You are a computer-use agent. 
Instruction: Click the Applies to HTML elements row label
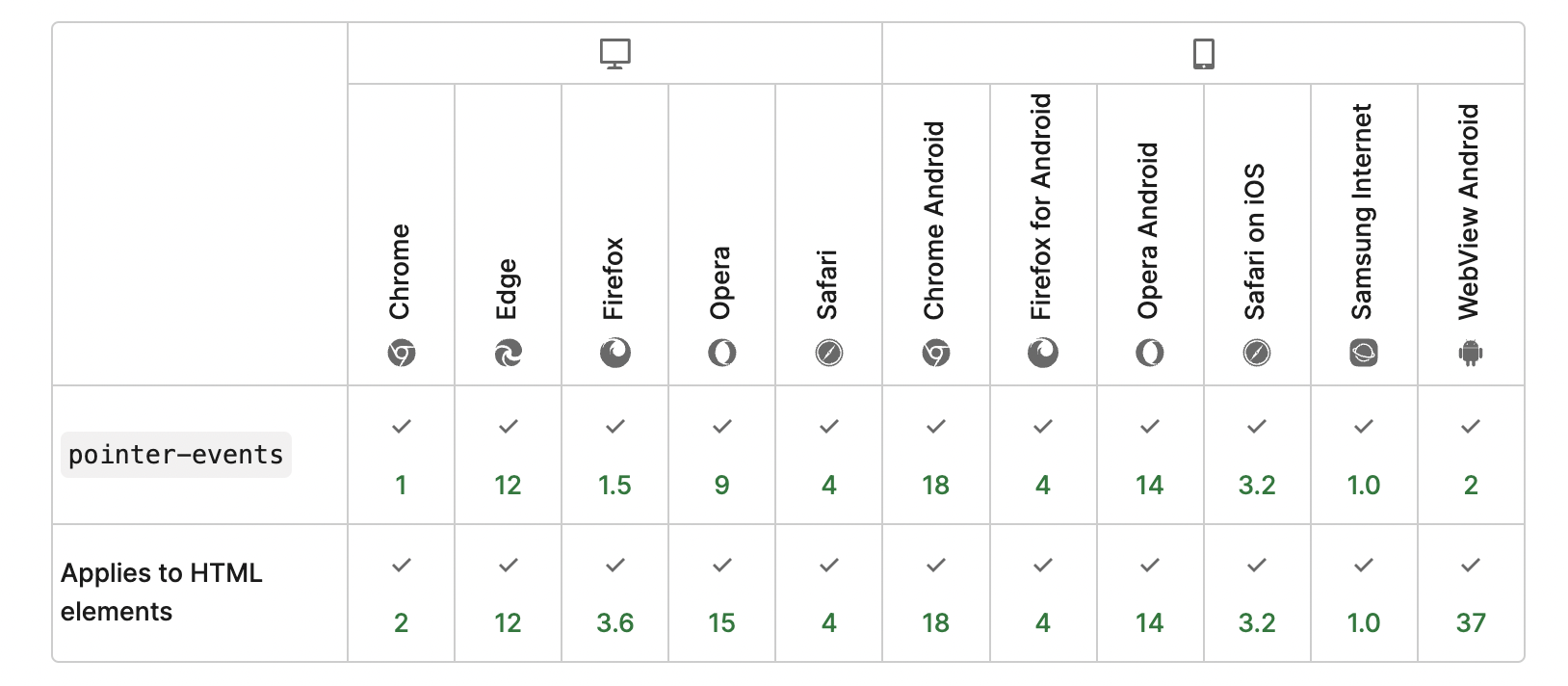tap(162, 593)
